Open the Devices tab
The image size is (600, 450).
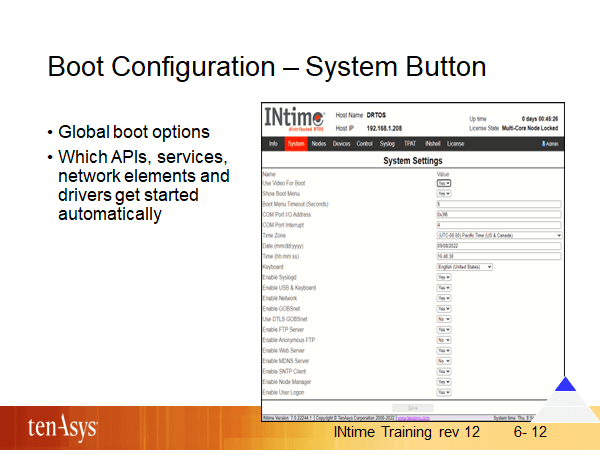(x=341, y=144)
